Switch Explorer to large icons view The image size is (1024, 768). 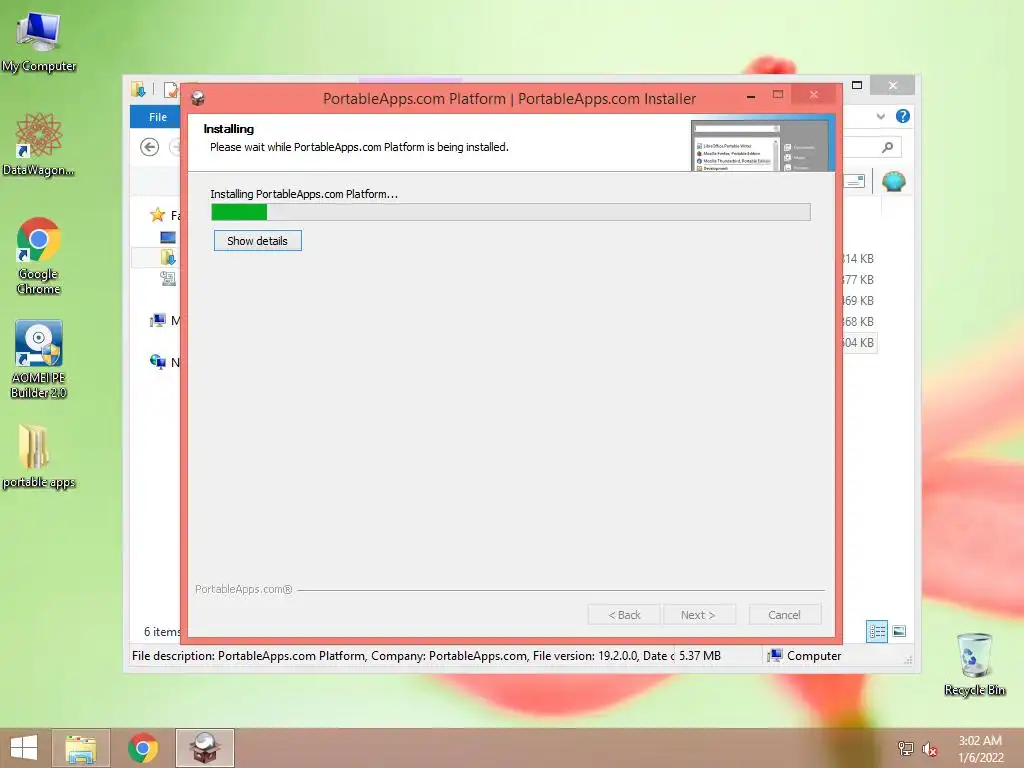[899, 632]
